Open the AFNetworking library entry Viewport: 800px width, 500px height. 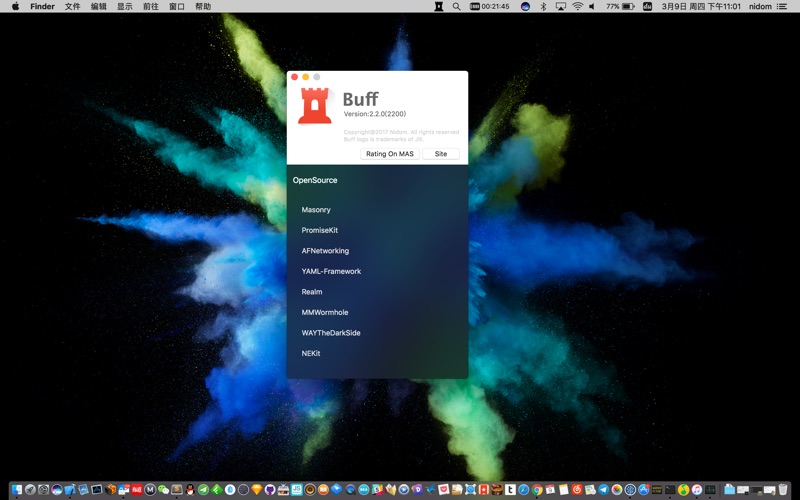coord(325,251)
